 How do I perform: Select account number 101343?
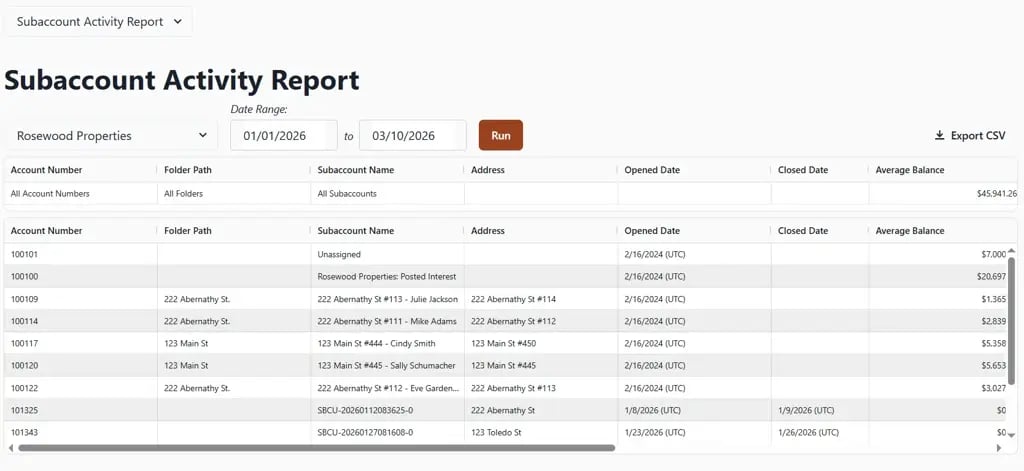(24, 432)
